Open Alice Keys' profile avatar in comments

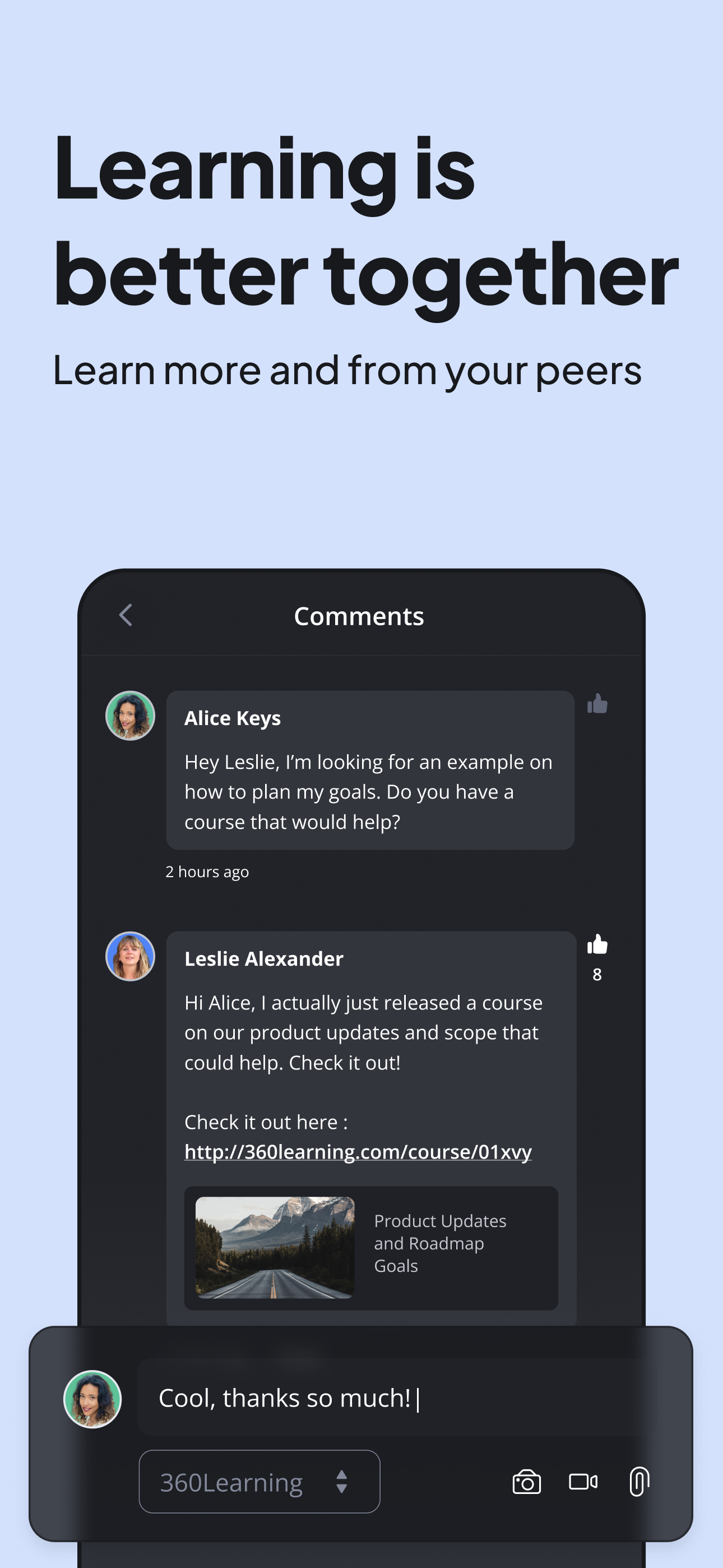(x=130, y=716)
